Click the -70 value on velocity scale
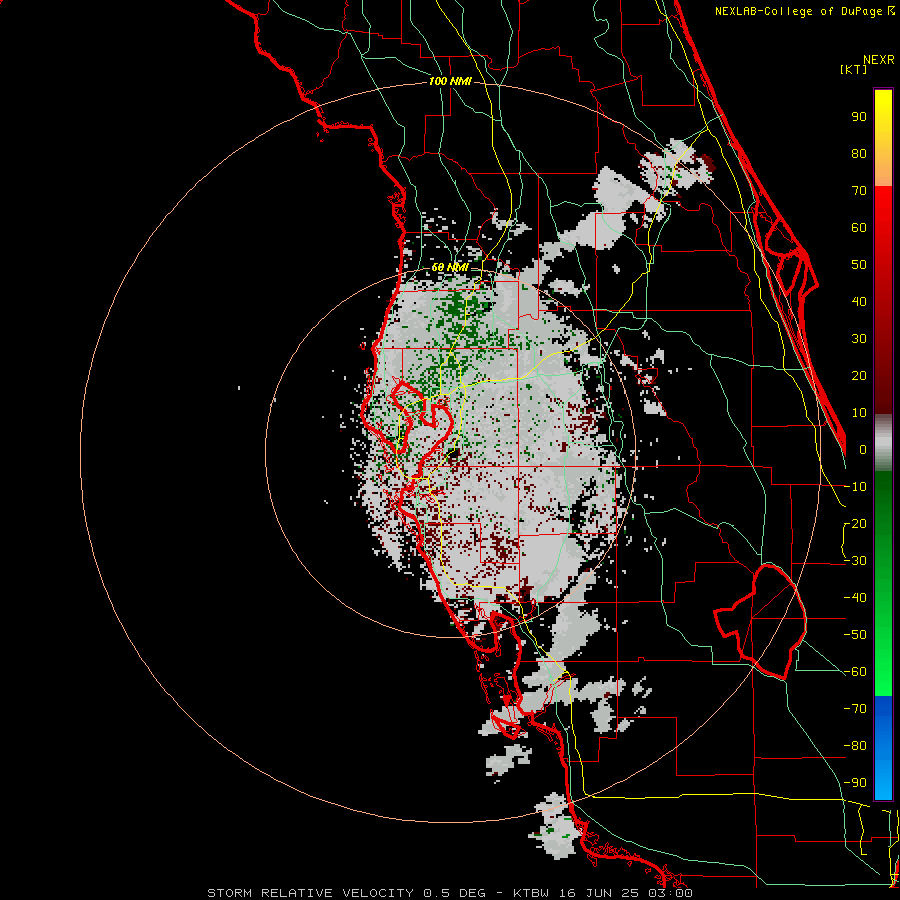 855,709
